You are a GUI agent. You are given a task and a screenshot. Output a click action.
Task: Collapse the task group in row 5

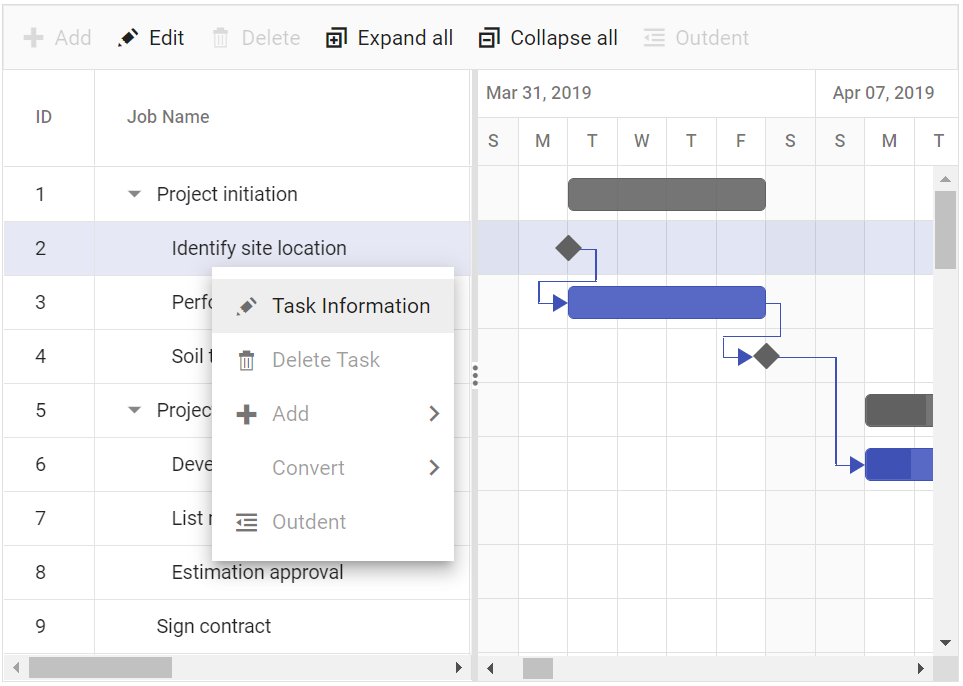click(x=135, y=410)
